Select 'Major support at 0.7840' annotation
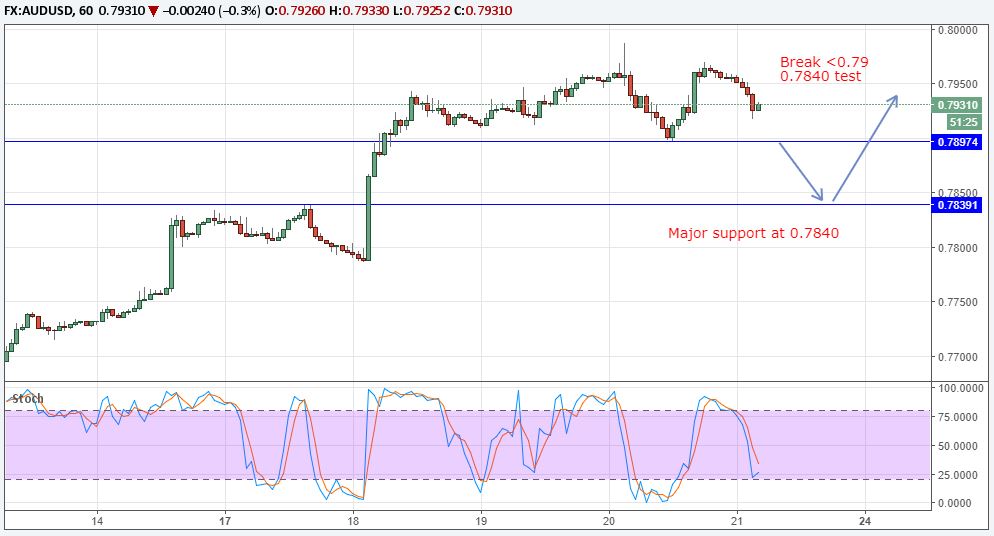 [753, 233]
